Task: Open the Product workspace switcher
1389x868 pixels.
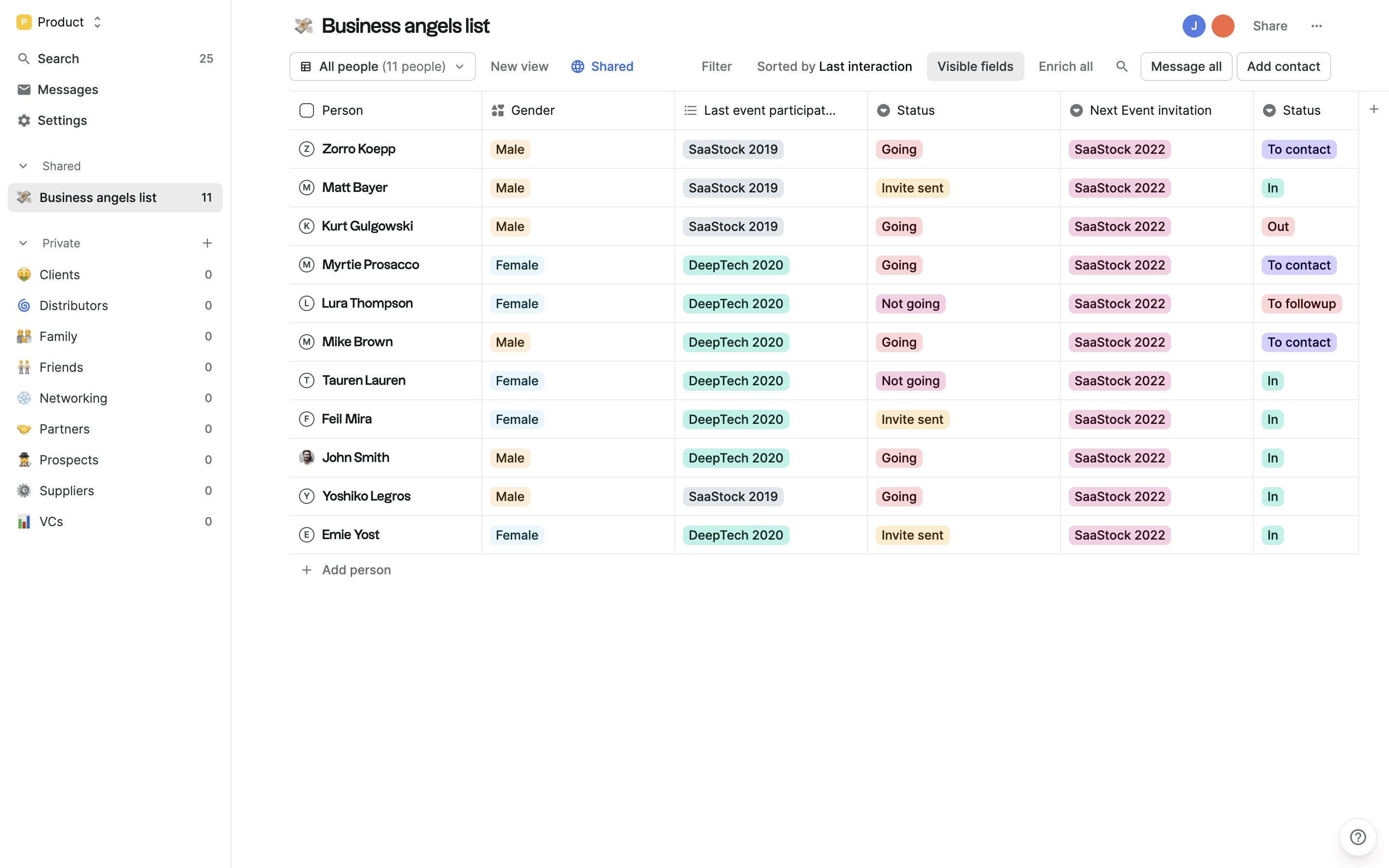Action: point(60,22)
